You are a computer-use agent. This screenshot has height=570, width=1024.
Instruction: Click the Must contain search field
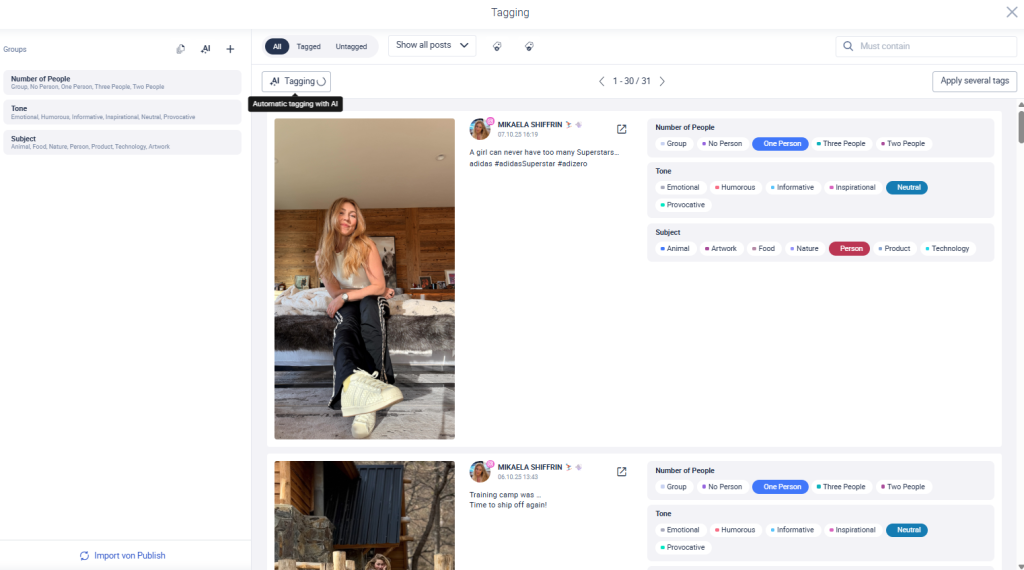pos(934,46)
